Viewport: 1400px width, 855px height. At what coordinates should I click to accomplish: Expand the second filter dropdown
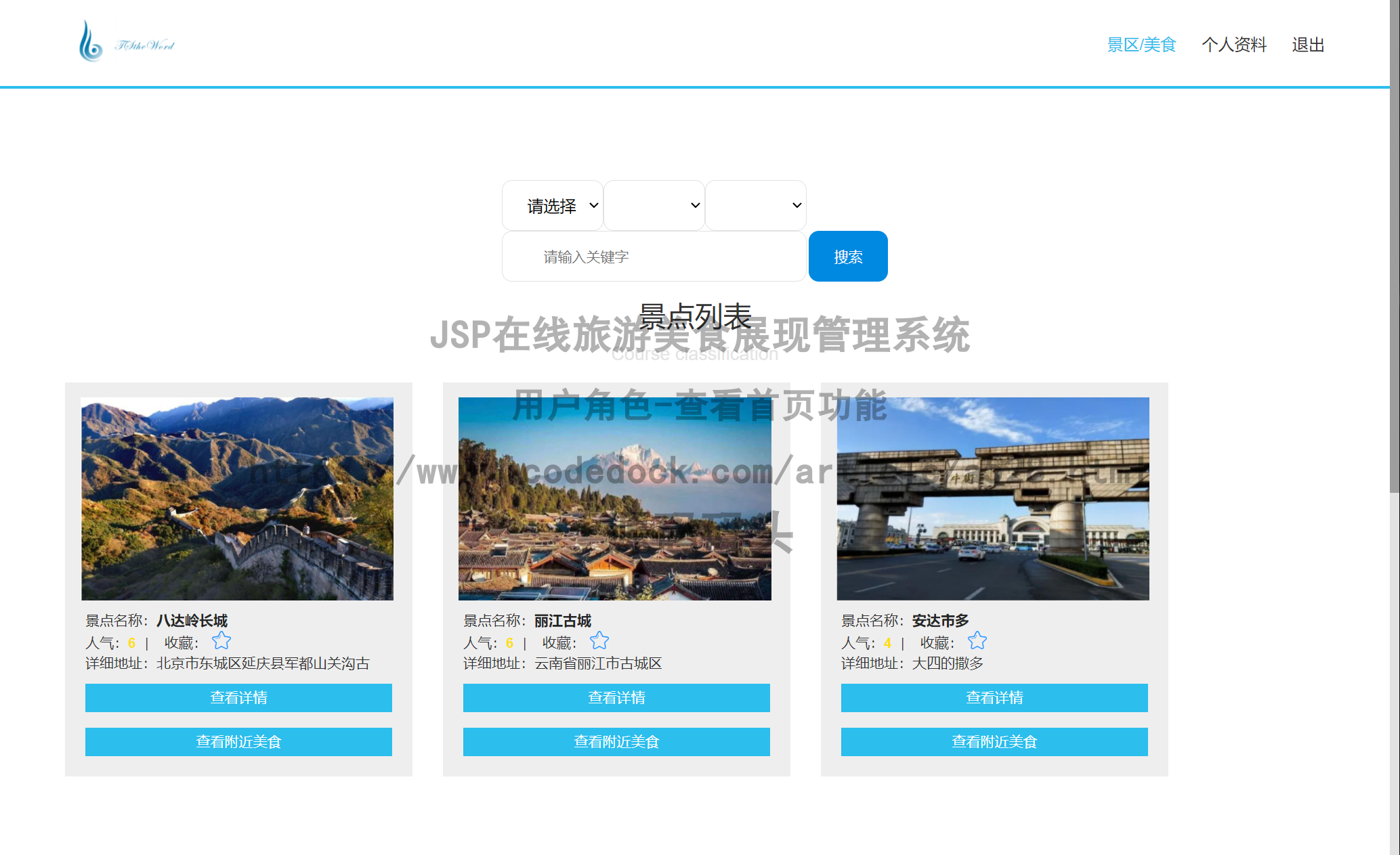[x=654, y=205]
